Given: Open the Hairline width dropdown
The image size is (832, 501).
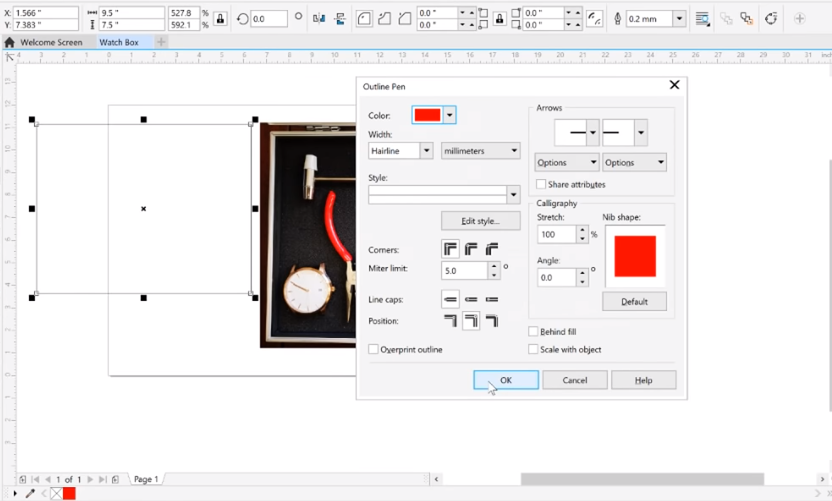Looking at the screenshot, I should [427, 151].
